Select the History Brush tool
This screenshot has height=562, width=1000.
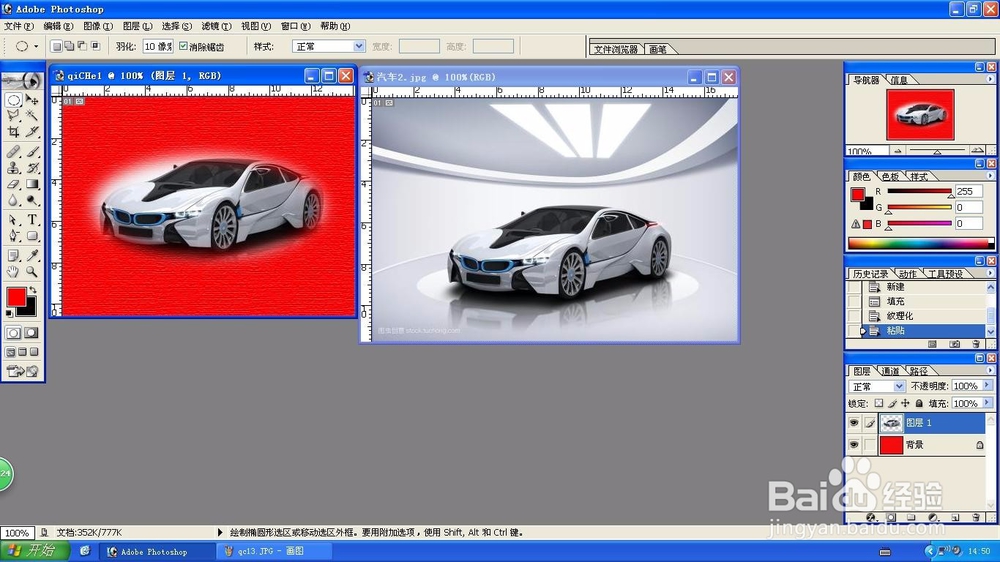pos(32,168)
